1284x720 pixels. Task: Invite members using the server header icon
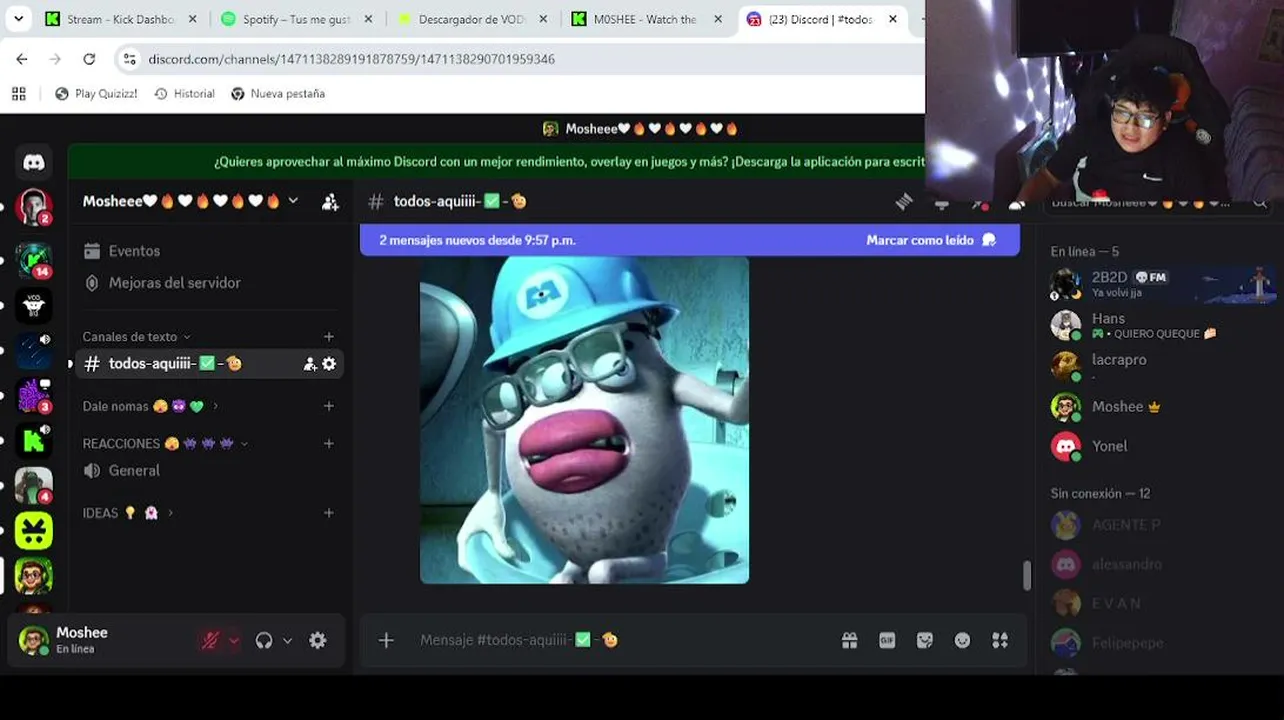330,201
